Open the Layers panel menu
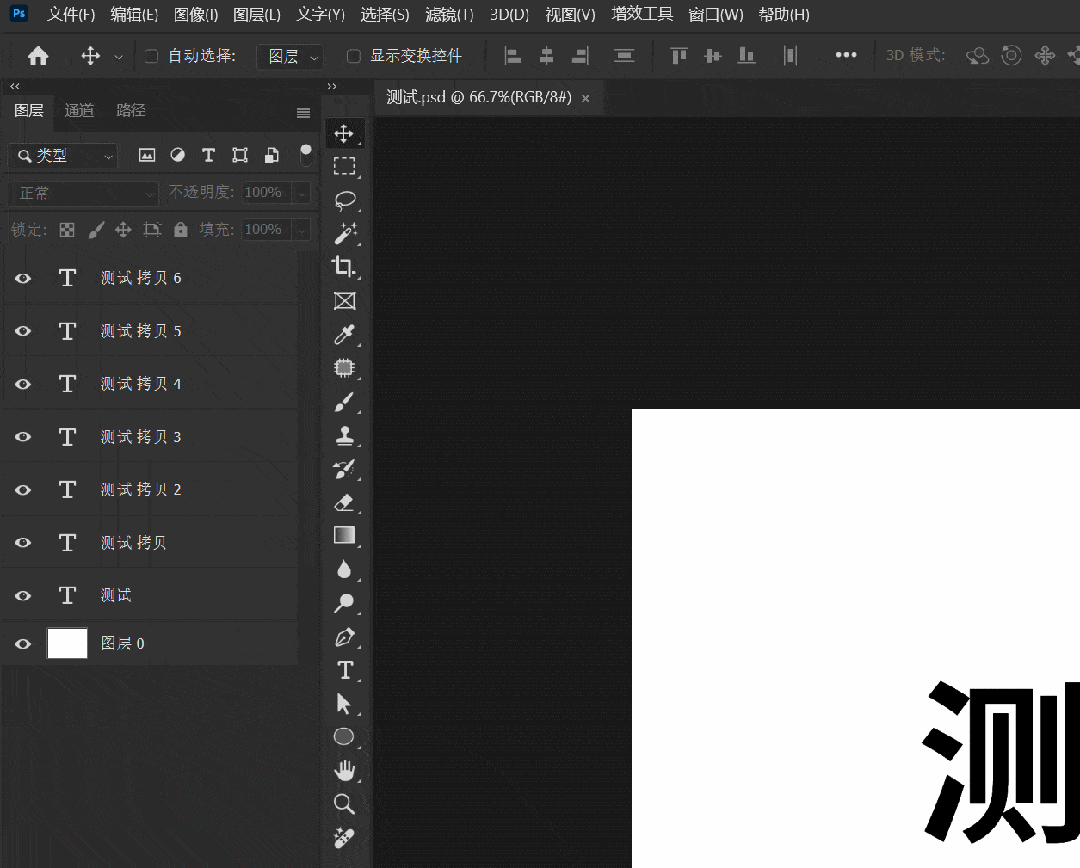 (303, 113)
